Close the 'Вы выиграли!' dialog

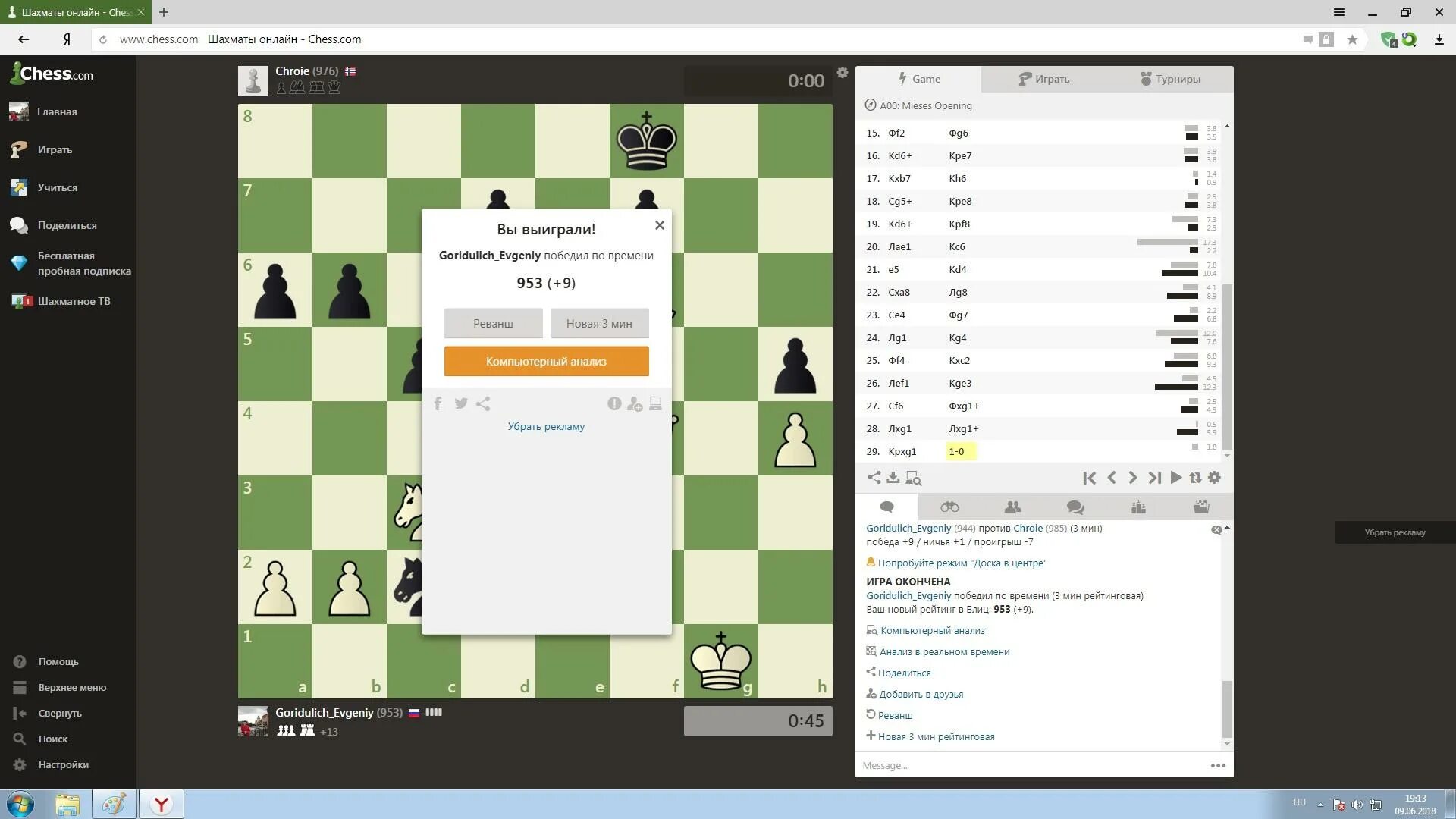tap(660, 225)
